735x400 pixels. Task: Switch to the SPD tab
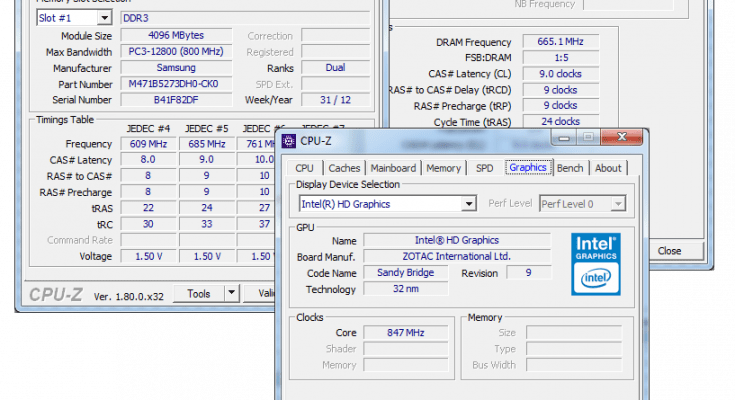(484, 168)
